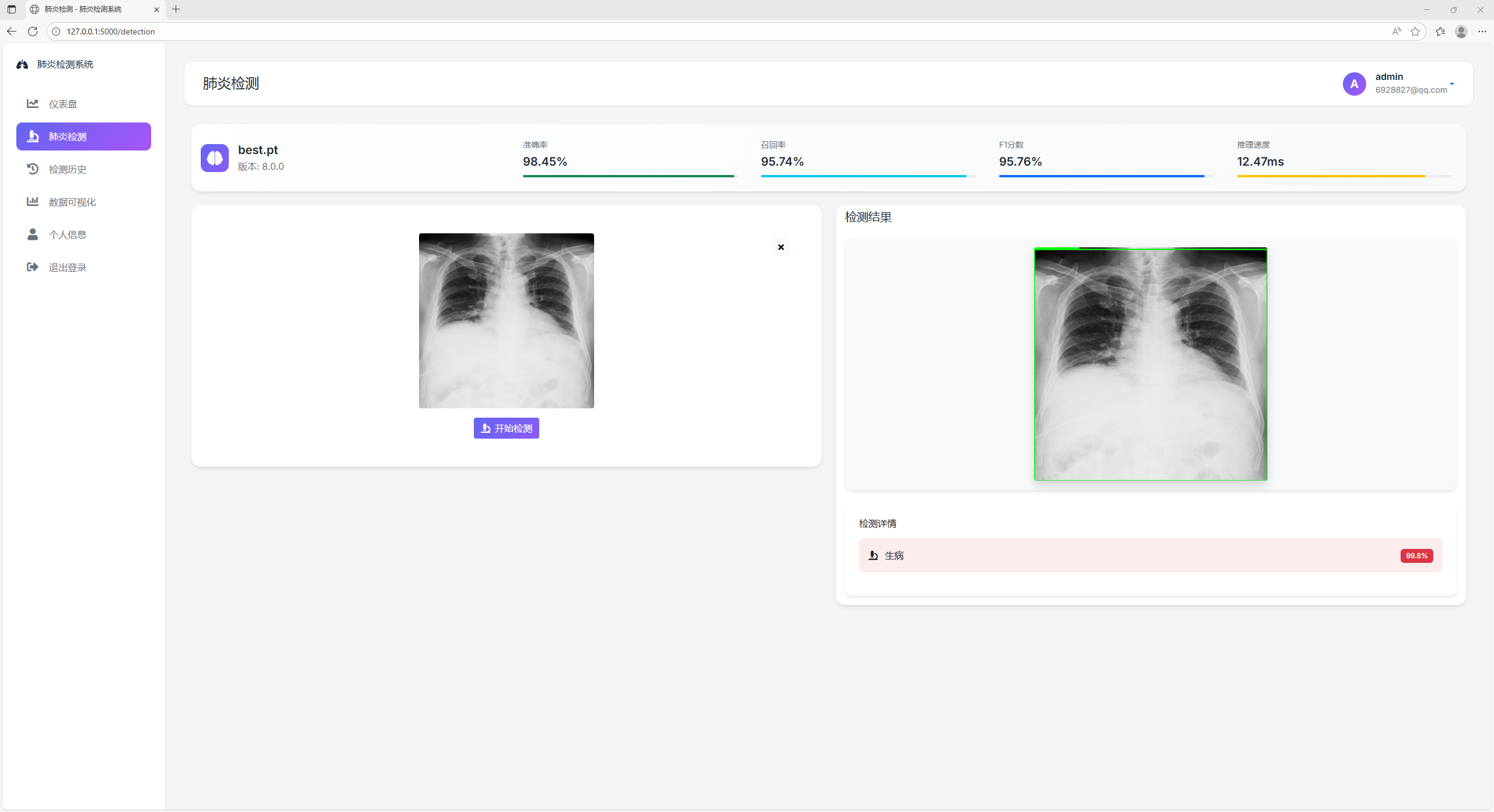This screenshot has width=1494, height=812.
Task: Open the 肺炎检测 sidebar menu item
Action: 83,136
